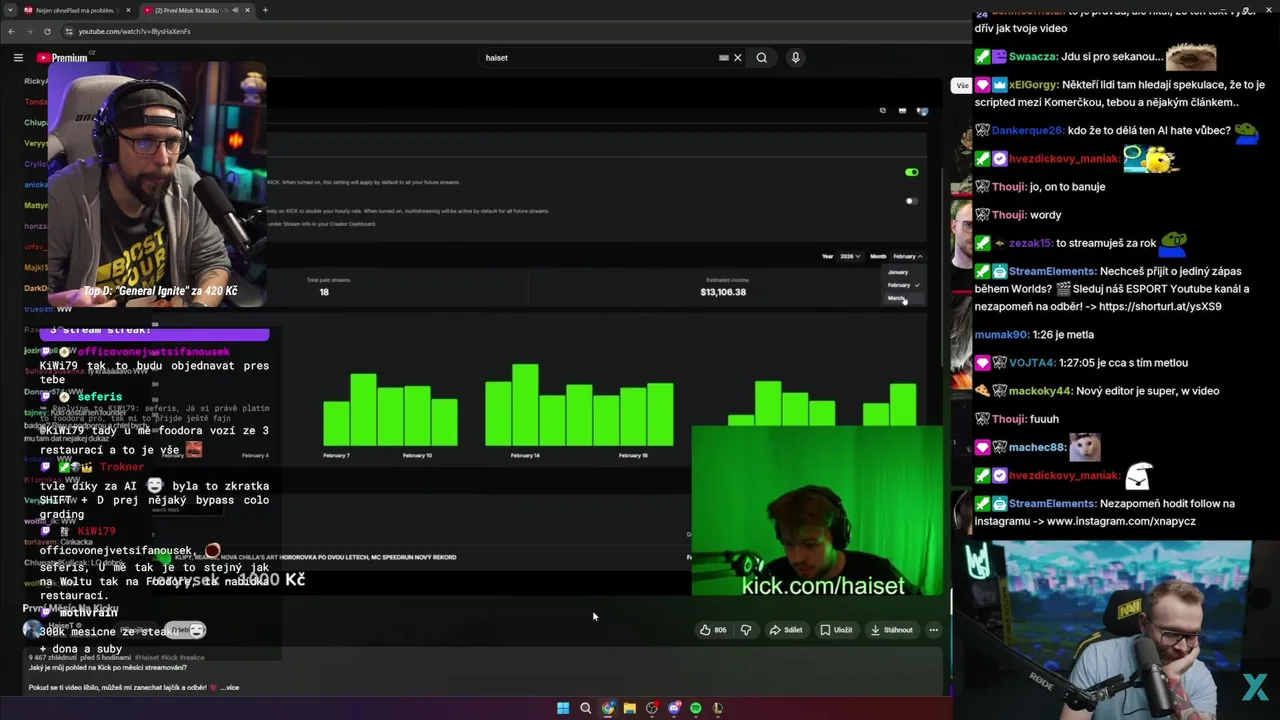Click total paid streams value 18
1280x720 pixels.
tap(324, 292)
